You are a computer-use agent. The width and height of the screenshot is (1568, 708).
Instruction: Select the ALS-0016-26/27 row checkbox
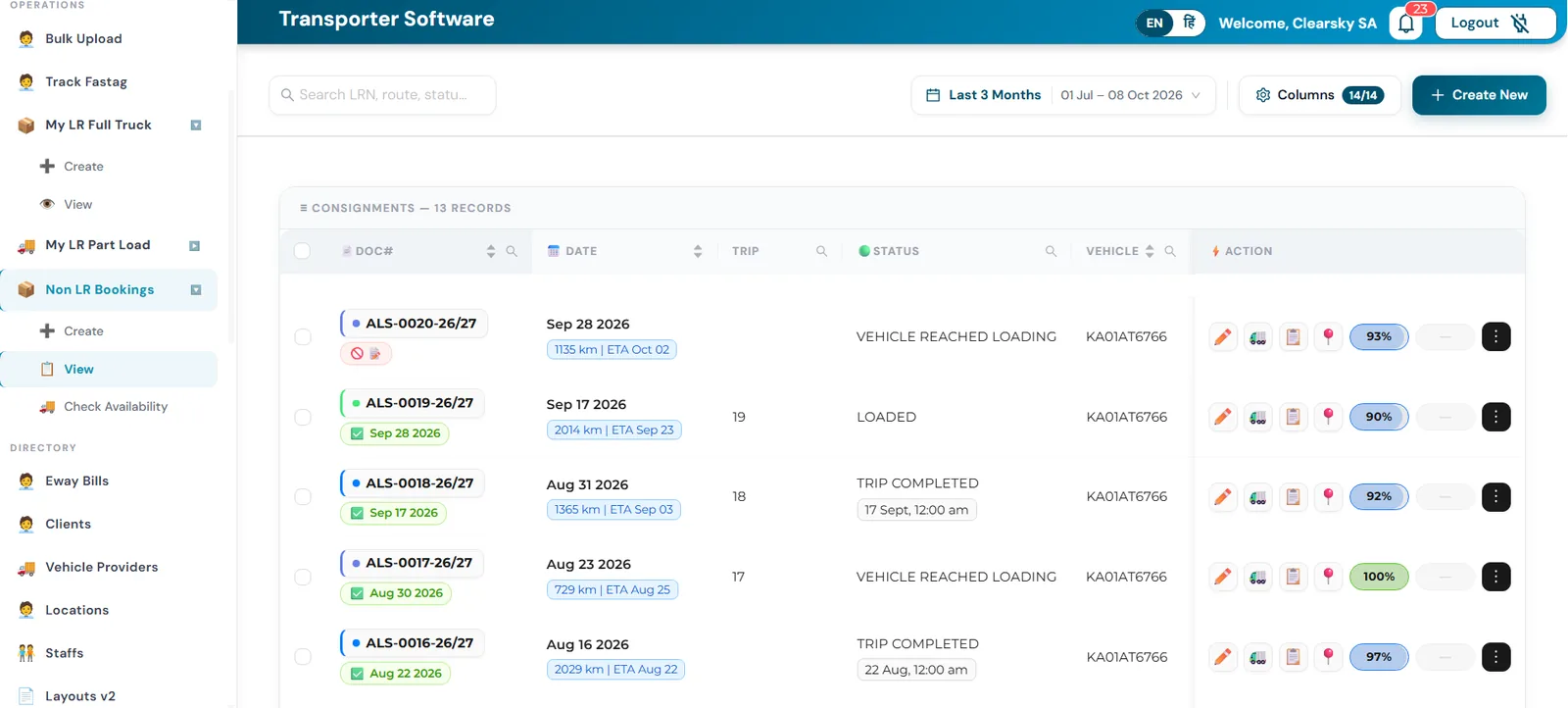[303, 657]
